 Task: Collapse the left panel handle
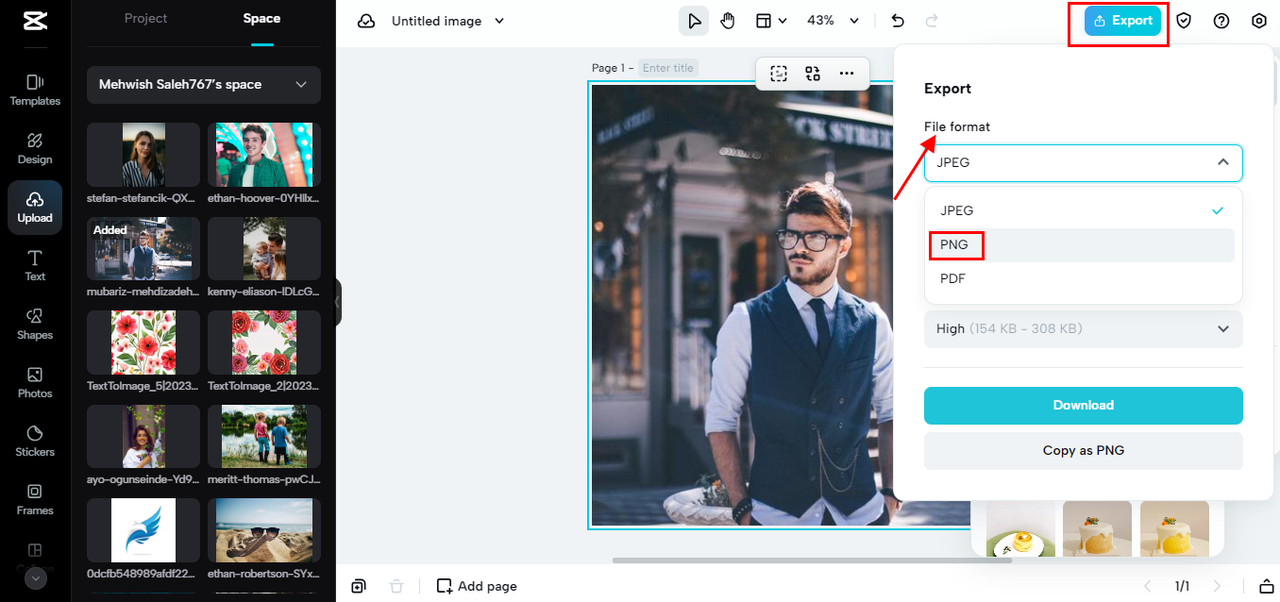point(338,302)
